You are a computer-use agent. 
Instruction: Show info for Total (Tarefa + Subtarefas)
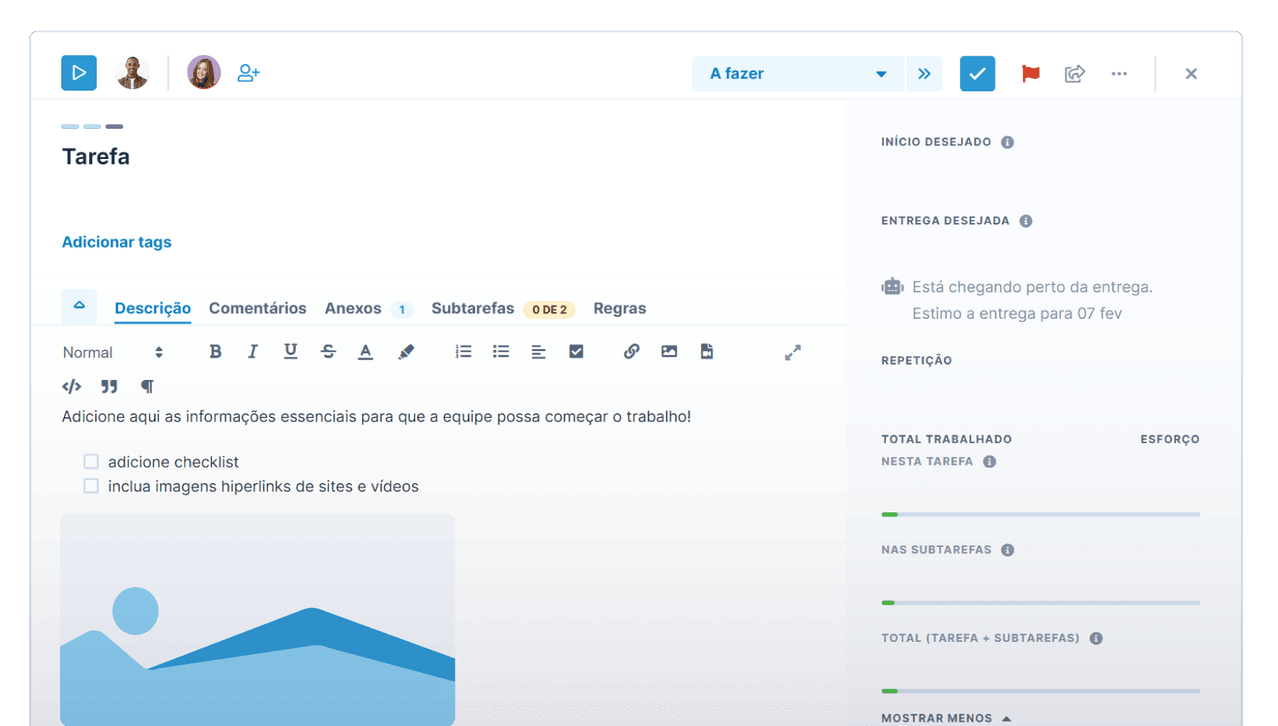click(1096, 638)
